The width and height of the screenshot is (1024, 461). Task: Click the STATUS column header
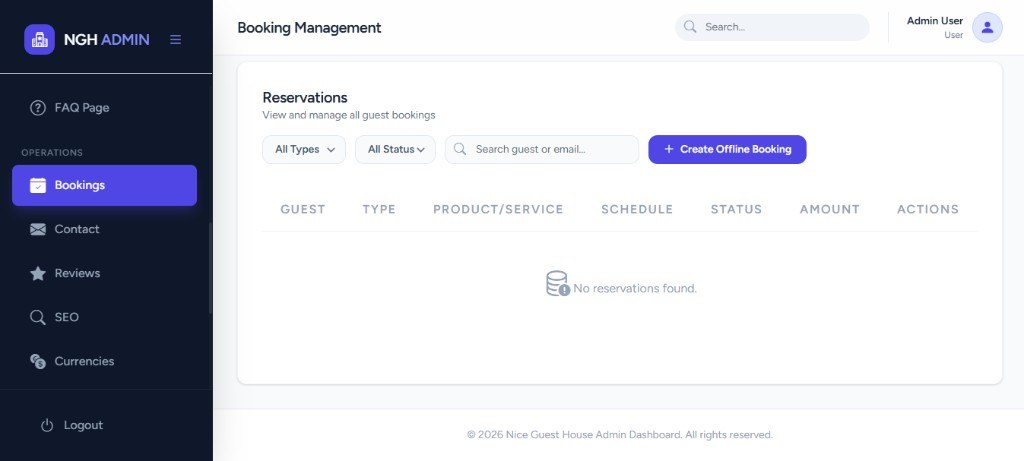(x=737, y=210)
